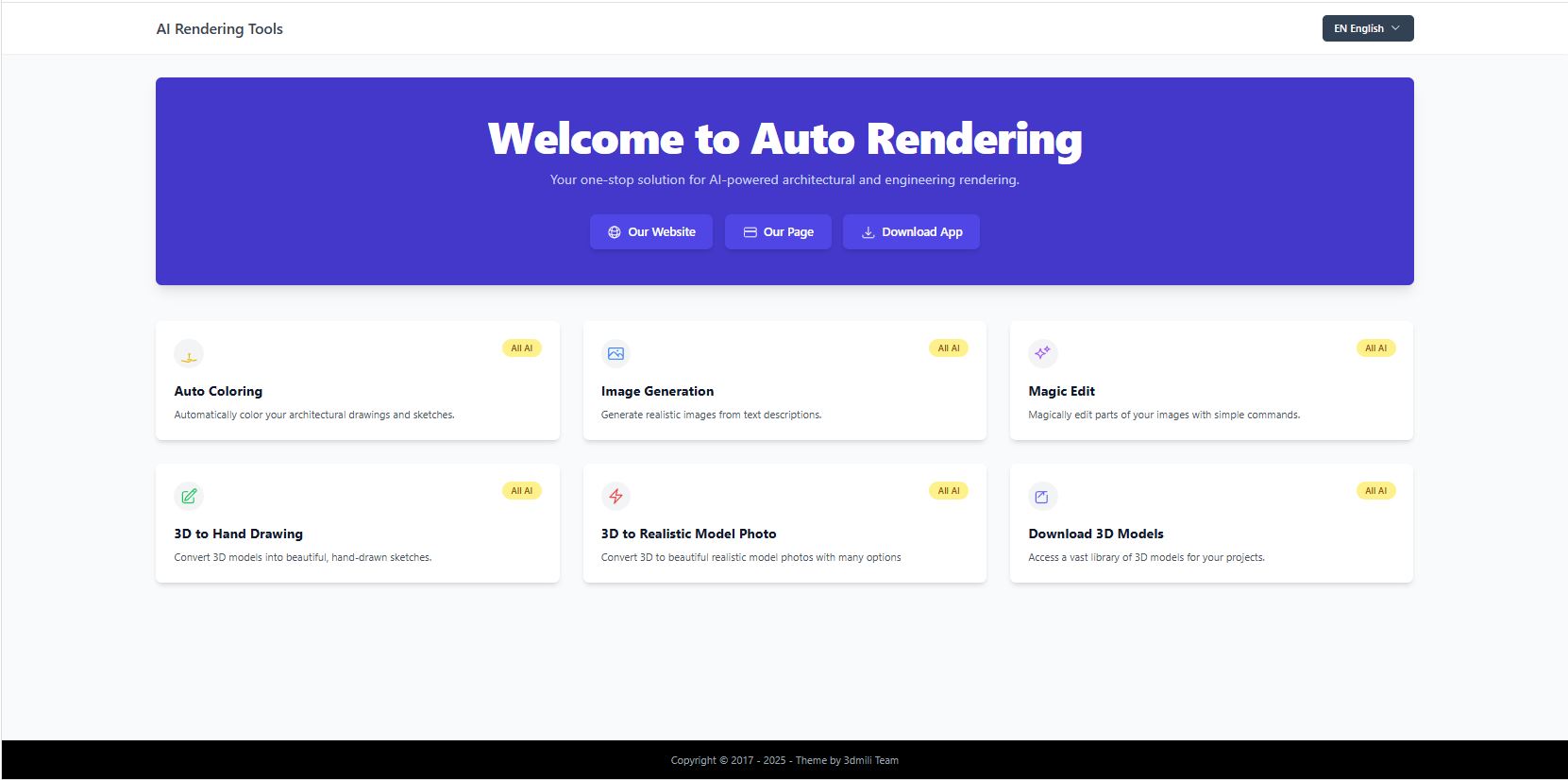This screenshot has width=1568, height=780.
Task: Click the All AI tag on Download 3D Models
Action: point(1375,491)
